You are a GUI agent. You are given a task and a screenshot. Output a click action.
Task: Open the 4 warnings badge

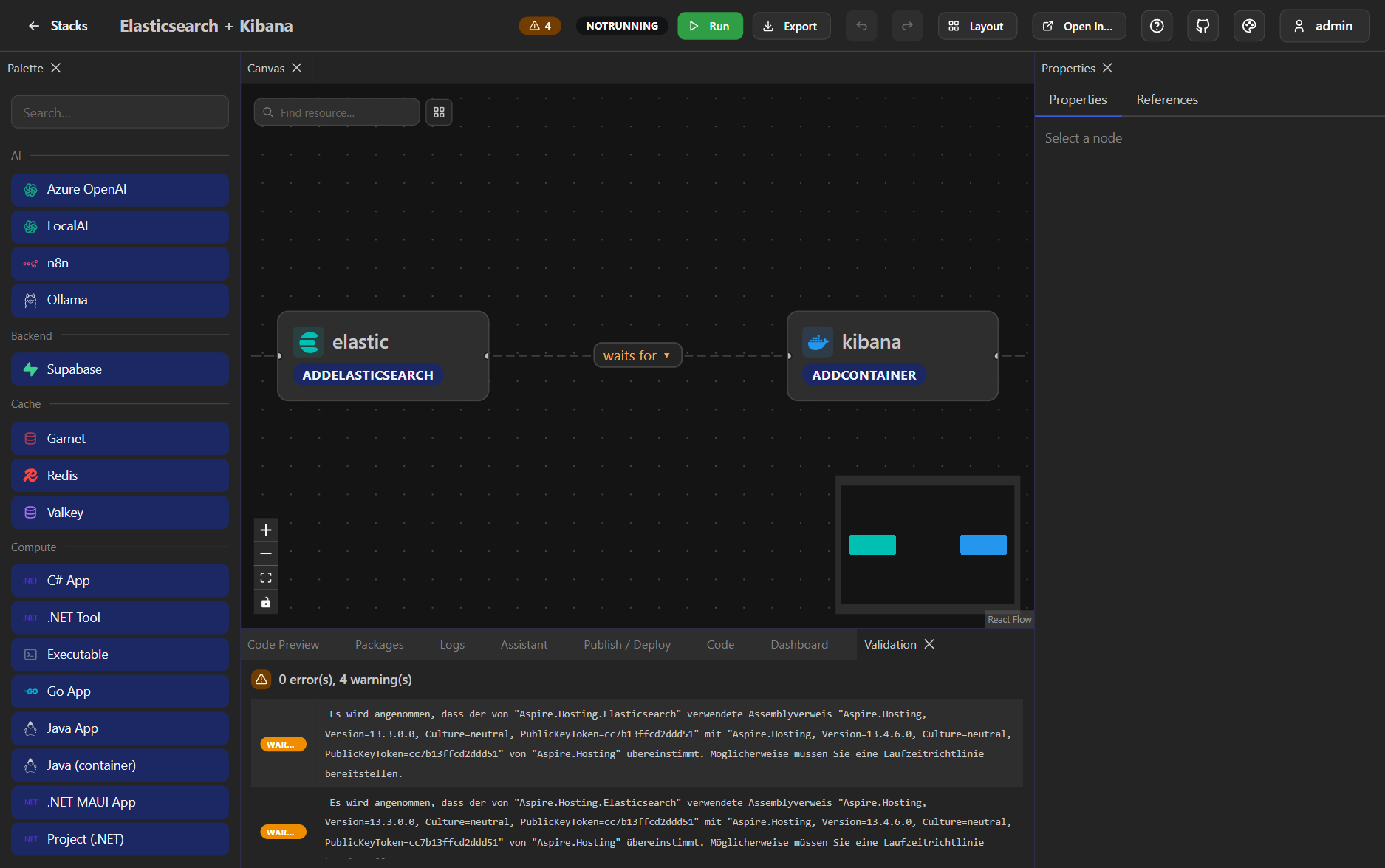[x=540, y=26]
